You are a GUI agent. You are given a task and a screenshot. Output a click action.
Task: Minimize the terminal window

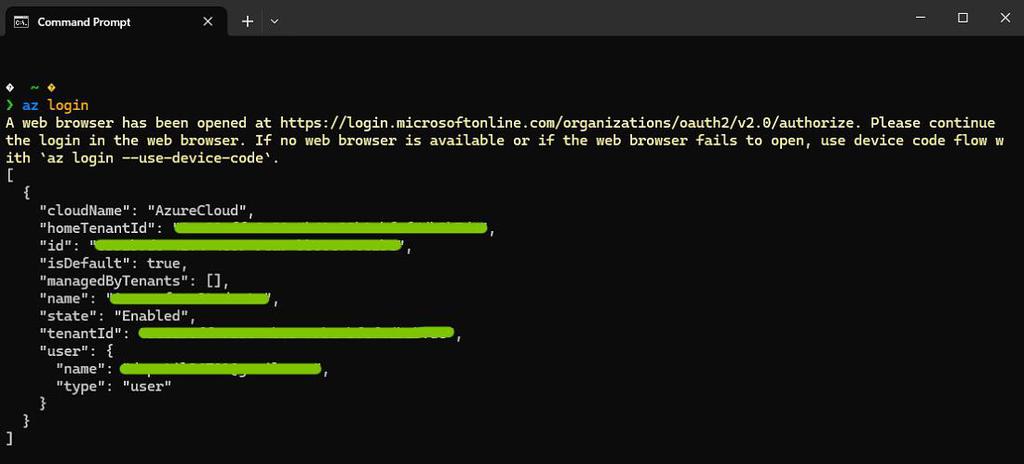pyautogui.click(x=918, y=18)
